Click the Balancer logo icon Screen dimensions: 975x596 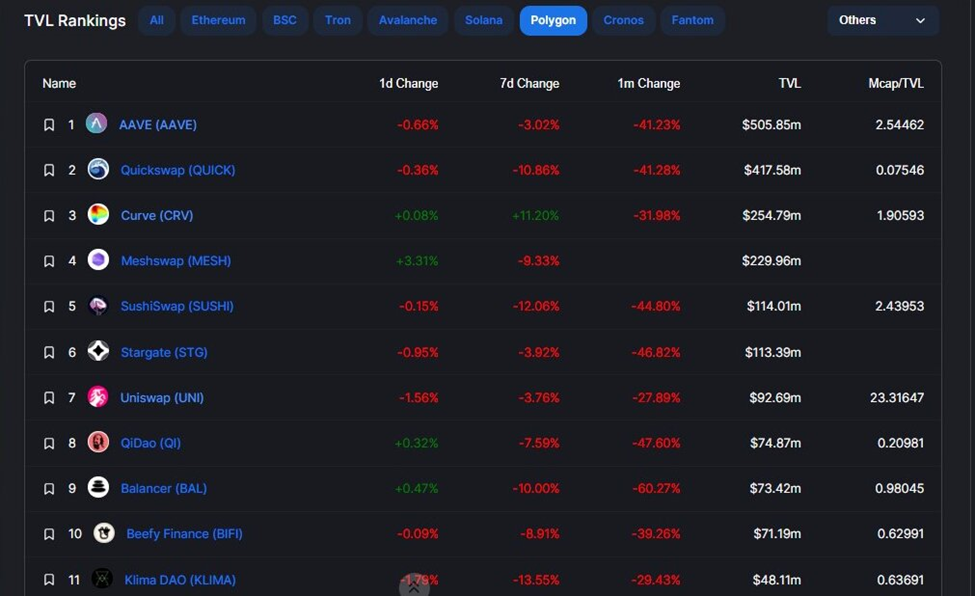tap(98, 488)
